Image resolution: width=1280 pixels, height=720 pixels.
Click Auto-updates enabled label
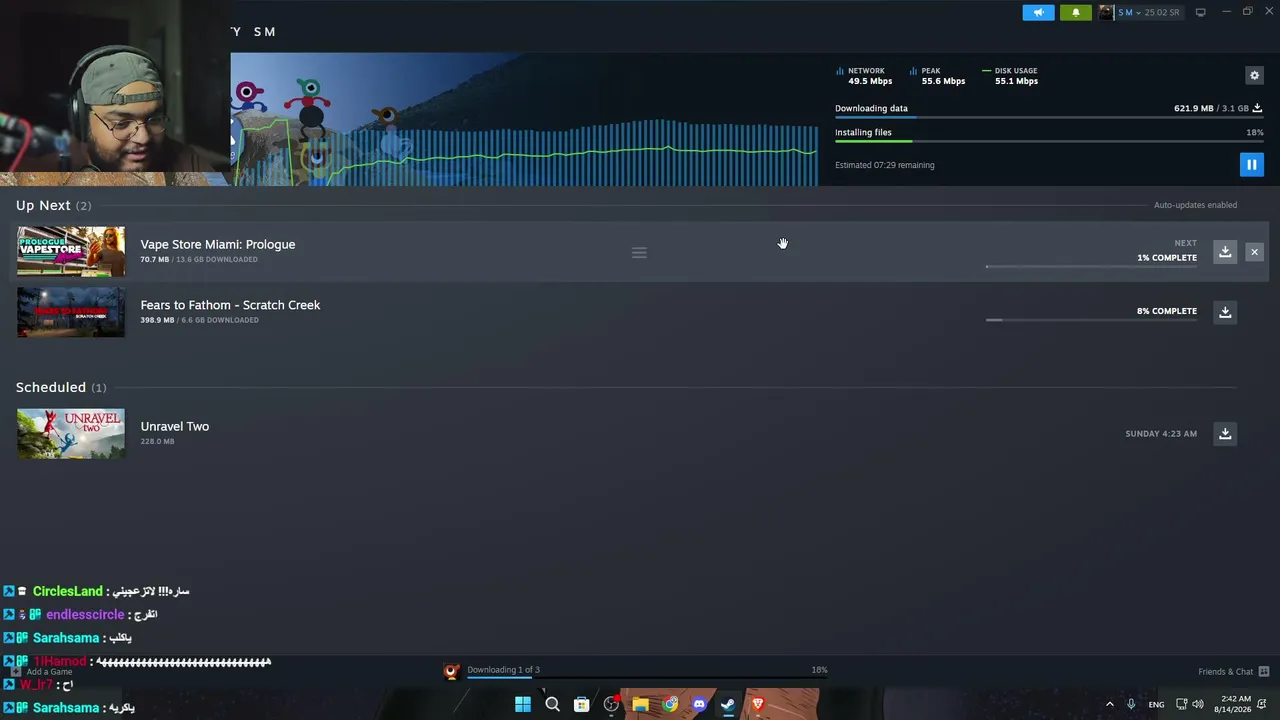[x=1195, y=205]
